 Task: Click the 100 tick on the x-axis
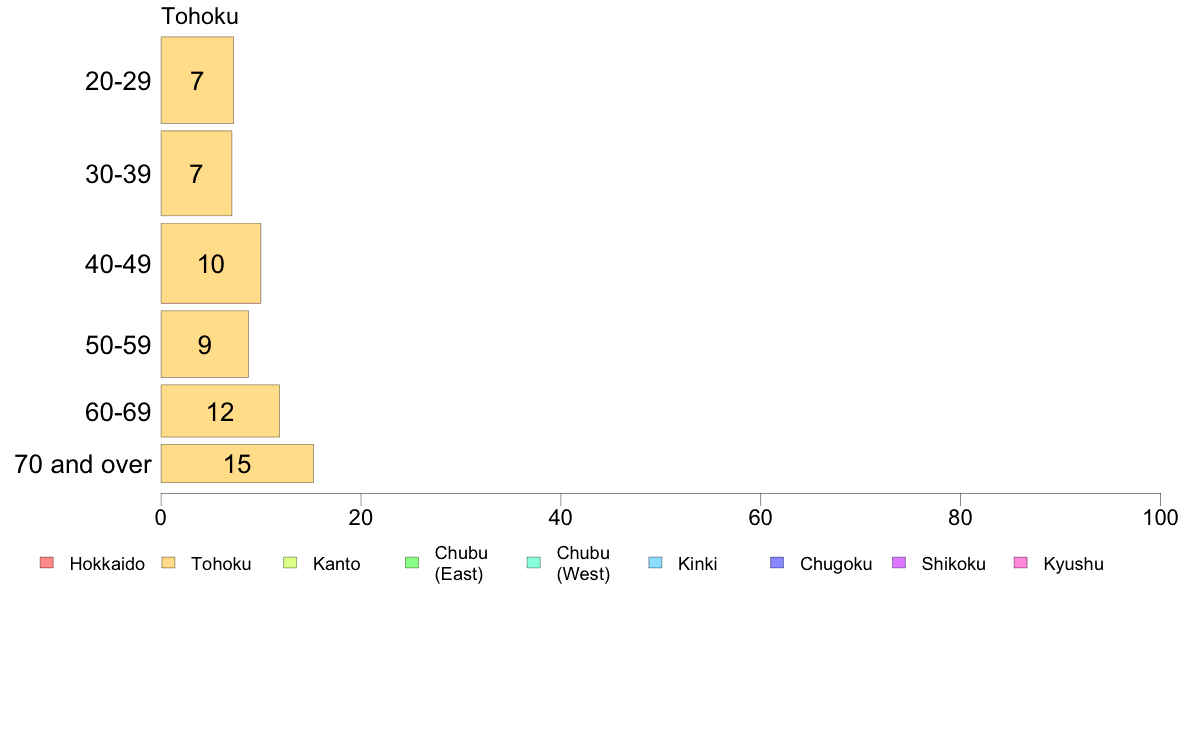(1160, 518)
